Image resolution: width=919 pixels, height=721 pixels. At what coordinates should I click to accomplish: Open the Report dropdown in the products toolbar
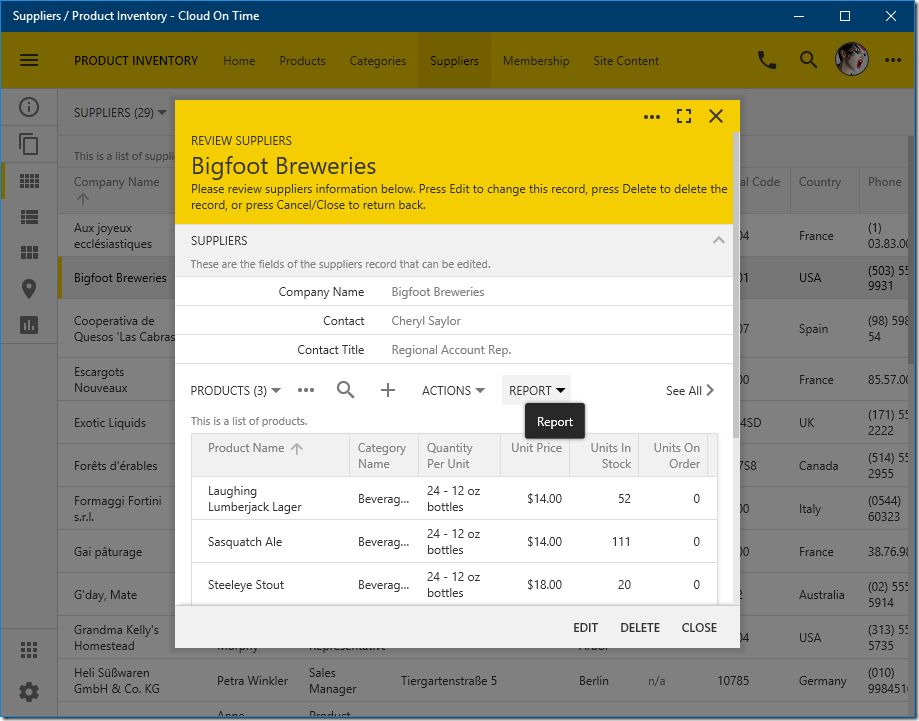pyautogui.click(x=536, y=390)
